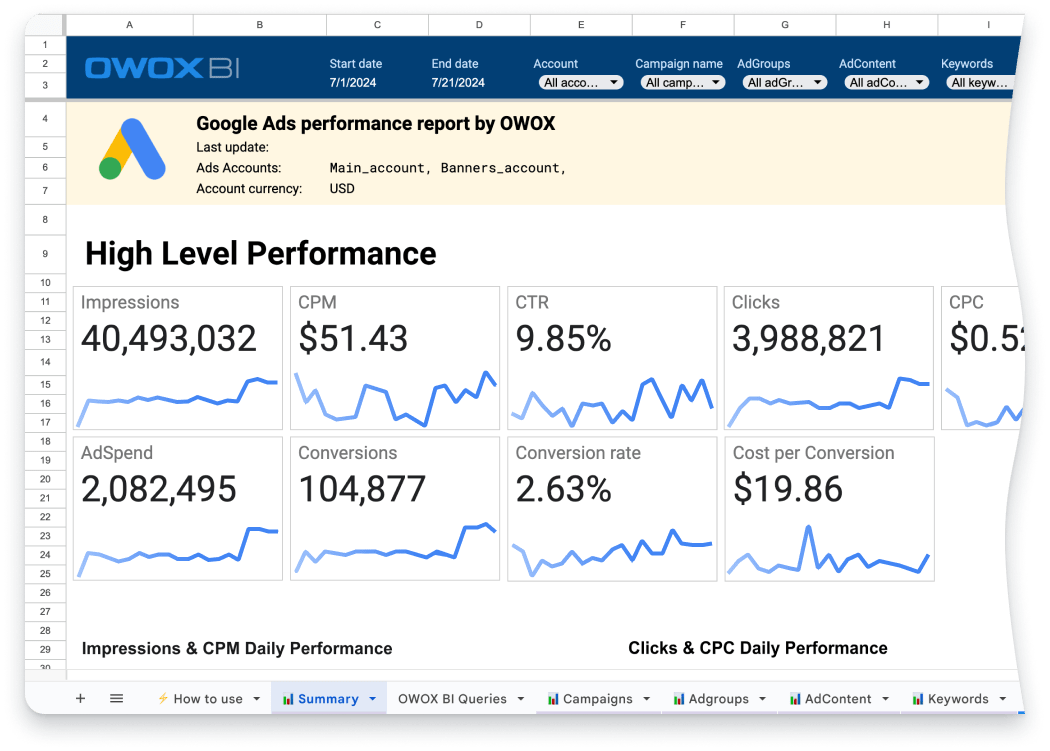This screenshot has width=1050, height=751.
Task: Click the CTR value 9.85%
Action: pyautogui.click(x=563, y=338)
